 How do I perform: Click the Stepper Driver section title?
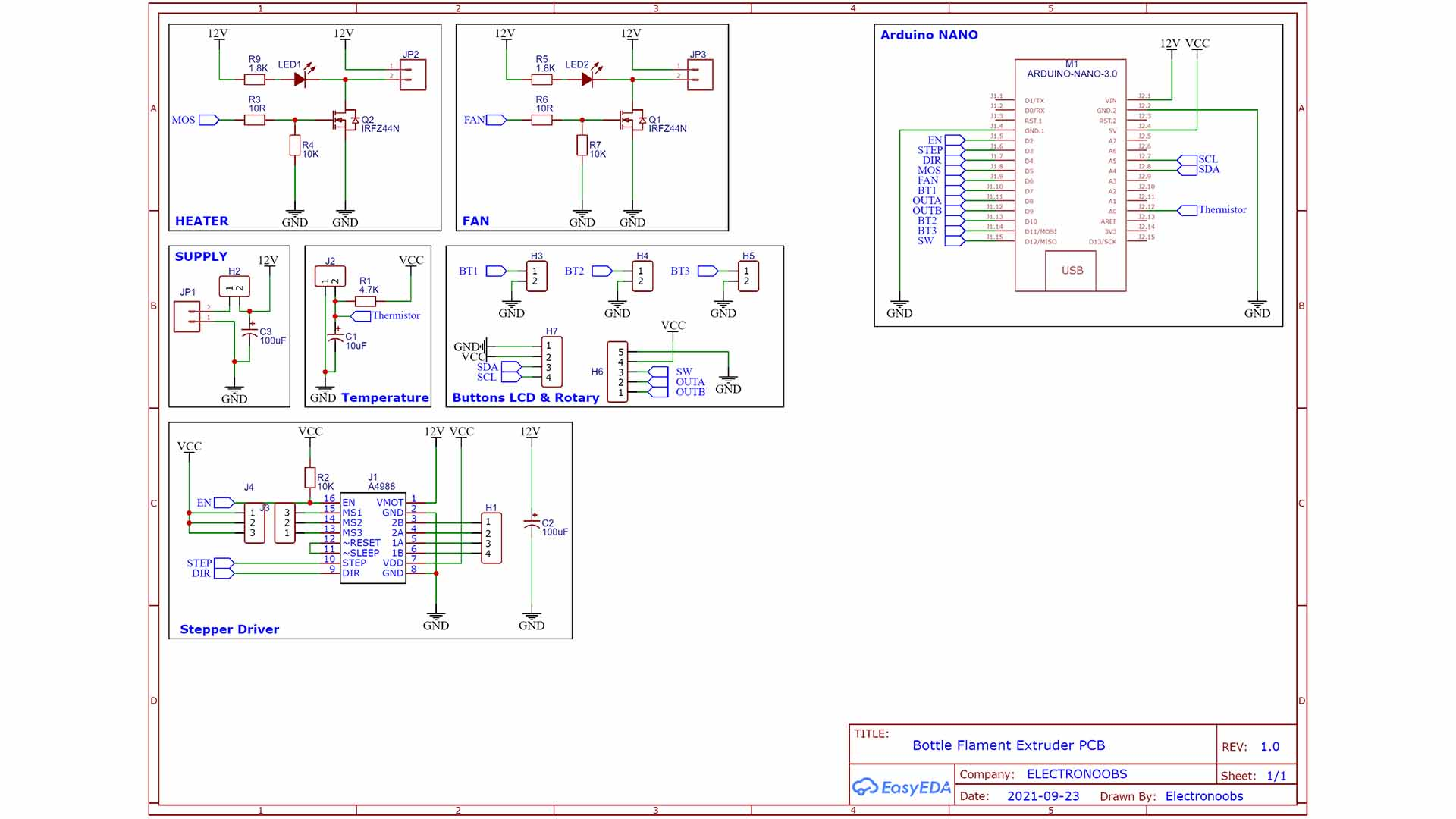click(230, 629)
